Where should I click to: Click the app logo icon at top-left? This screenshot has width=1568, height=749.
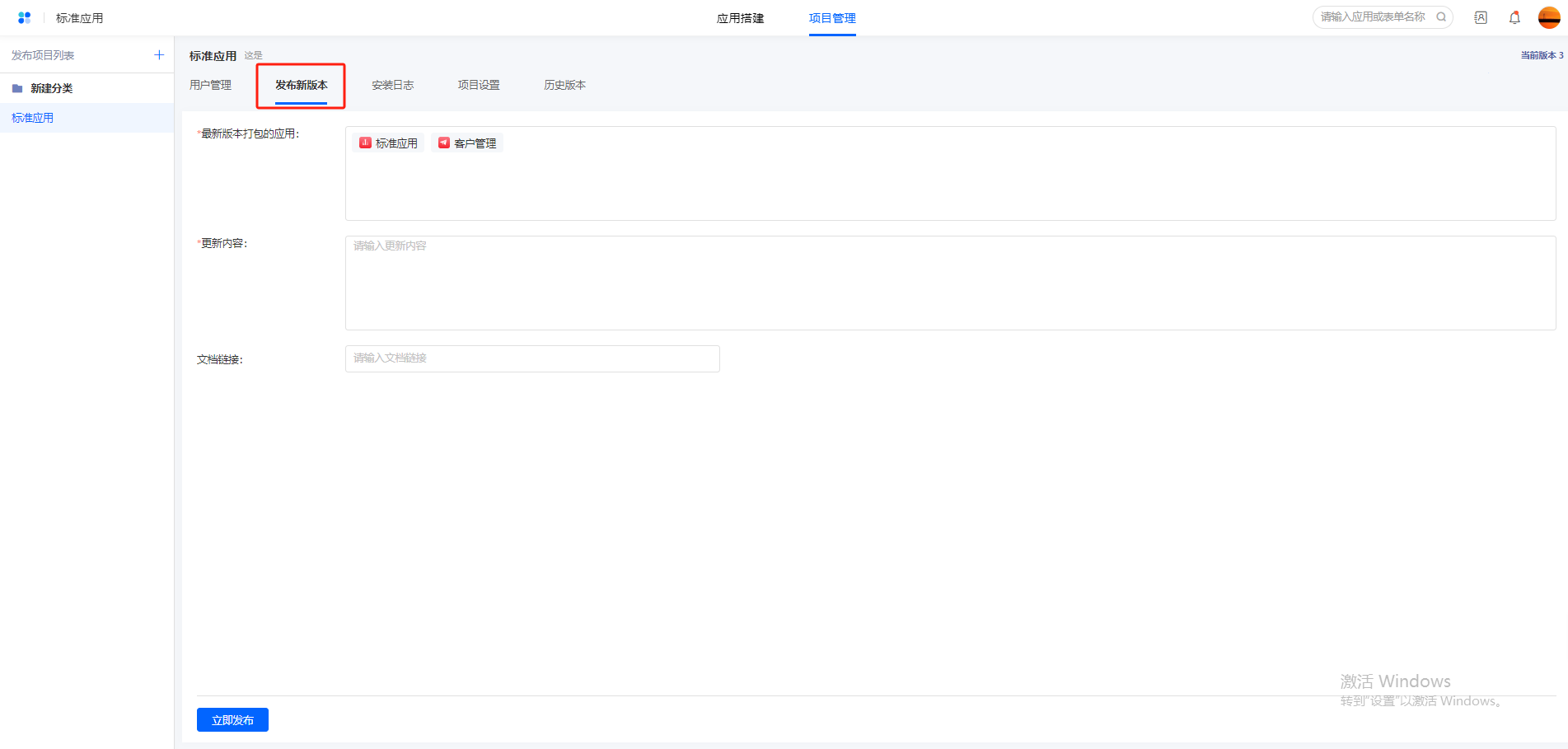(24, 17)
